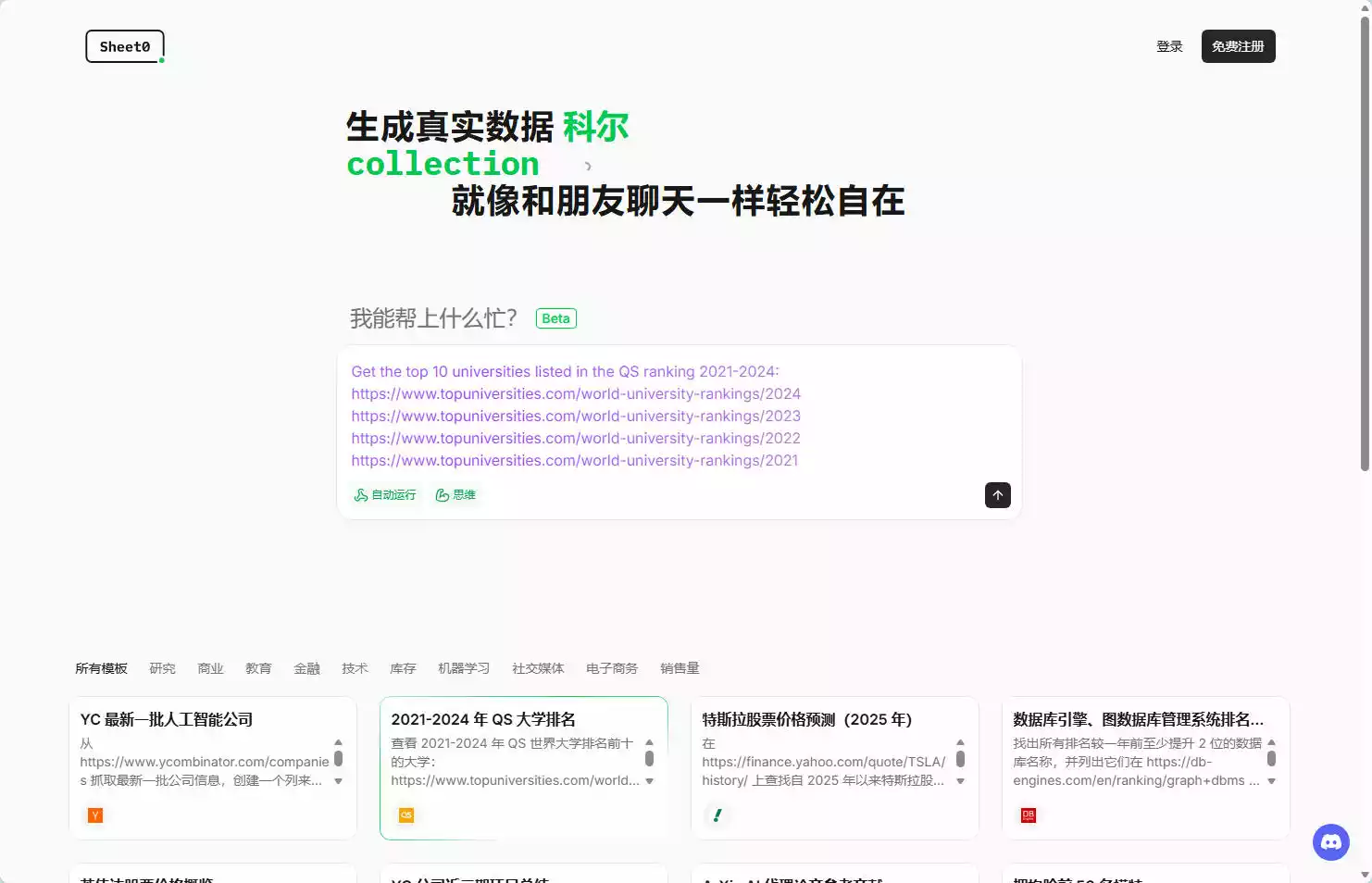
Task: Click scroll-up arrow in the YC 最新一批 card
Action: pos(339,742)
